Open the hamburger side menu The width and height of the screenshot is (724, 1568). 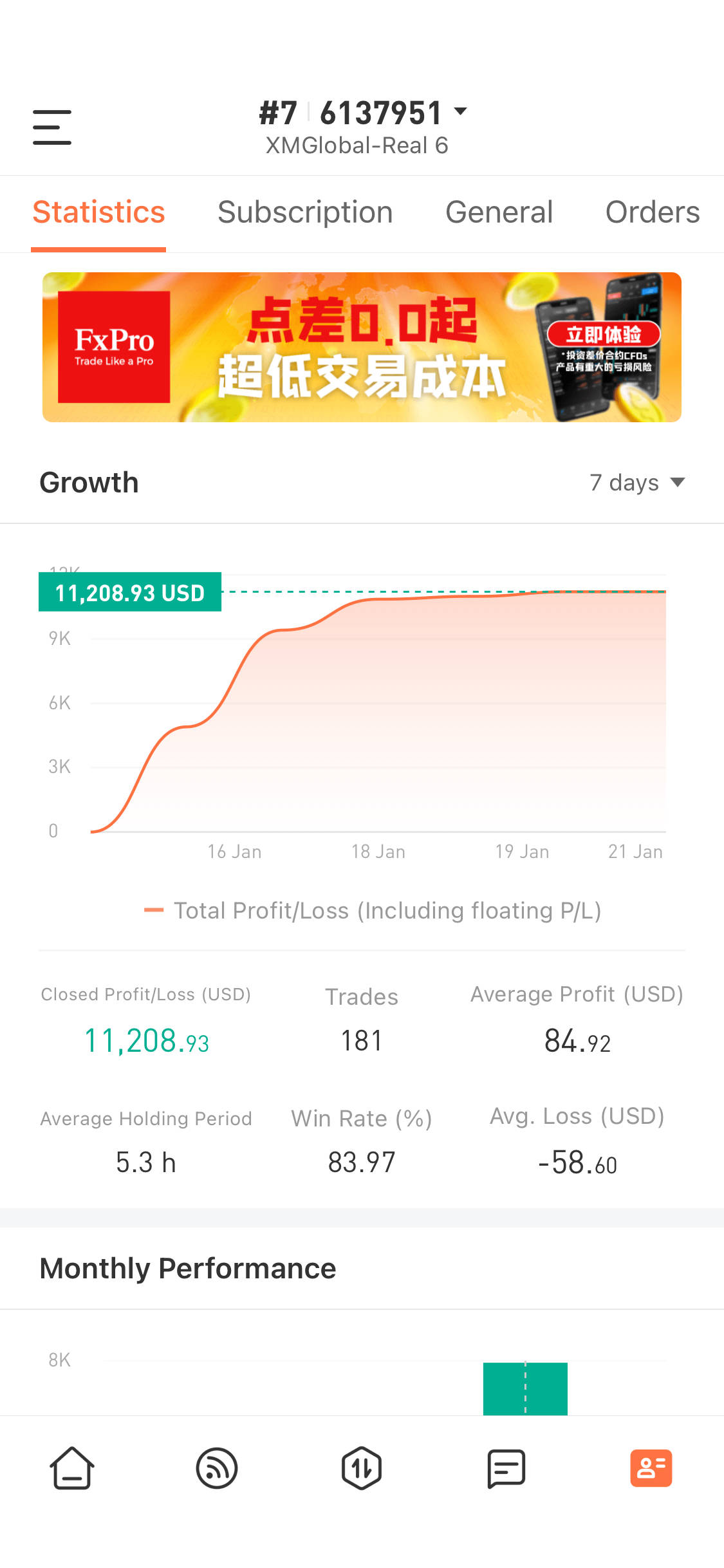point(52,127)
